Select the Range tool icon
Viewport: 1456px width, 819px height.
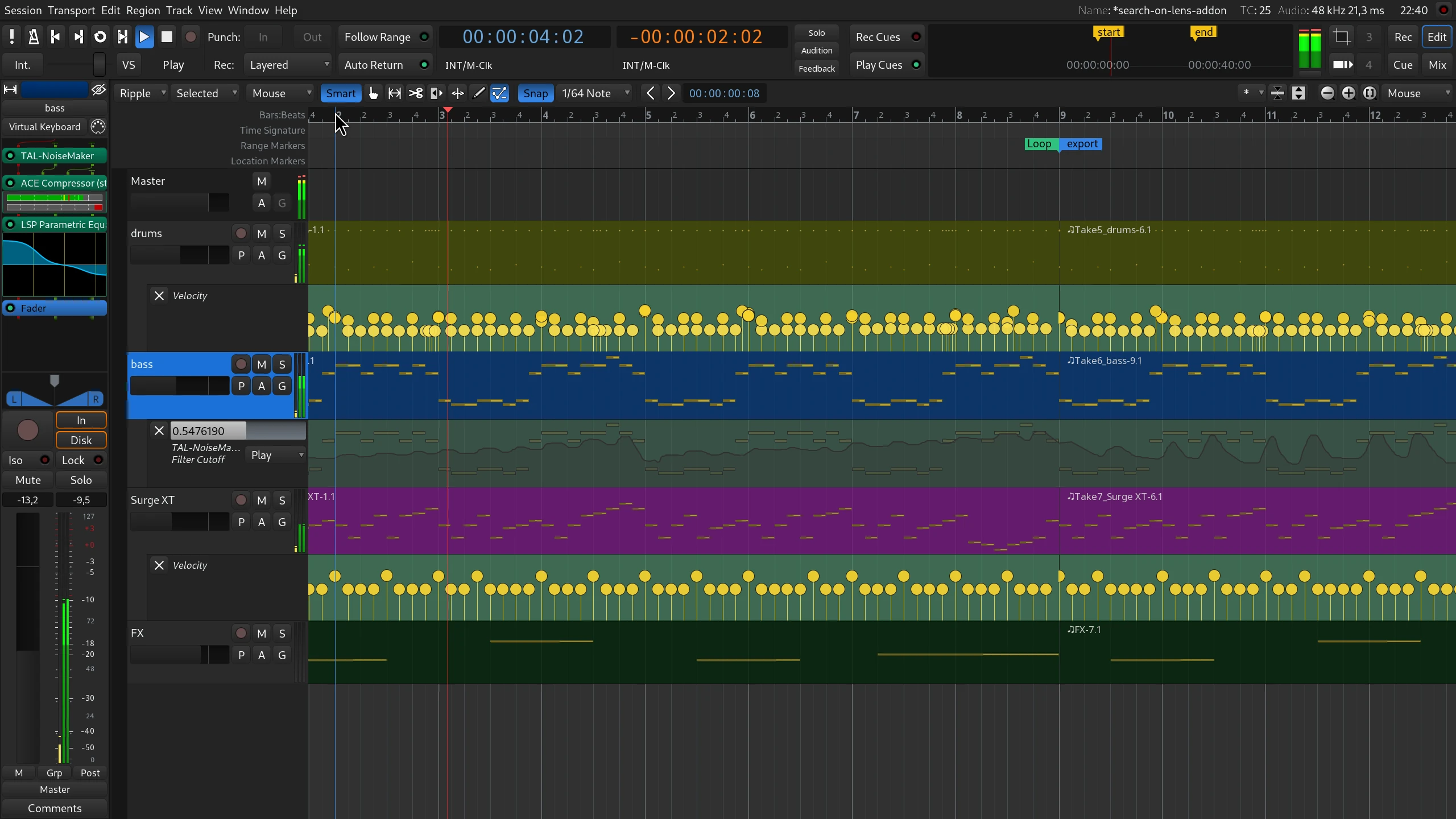click(394, 93)
